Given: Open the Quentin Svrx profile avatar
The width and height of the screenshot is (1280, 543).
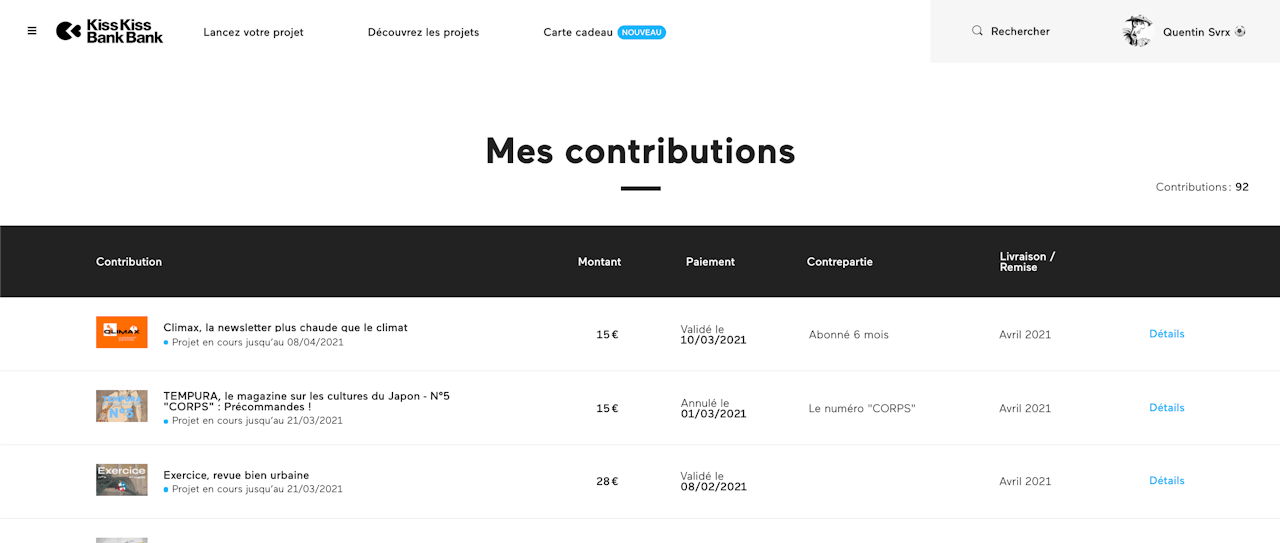Looking at the screenshot, I should (x=1138, y=31).
